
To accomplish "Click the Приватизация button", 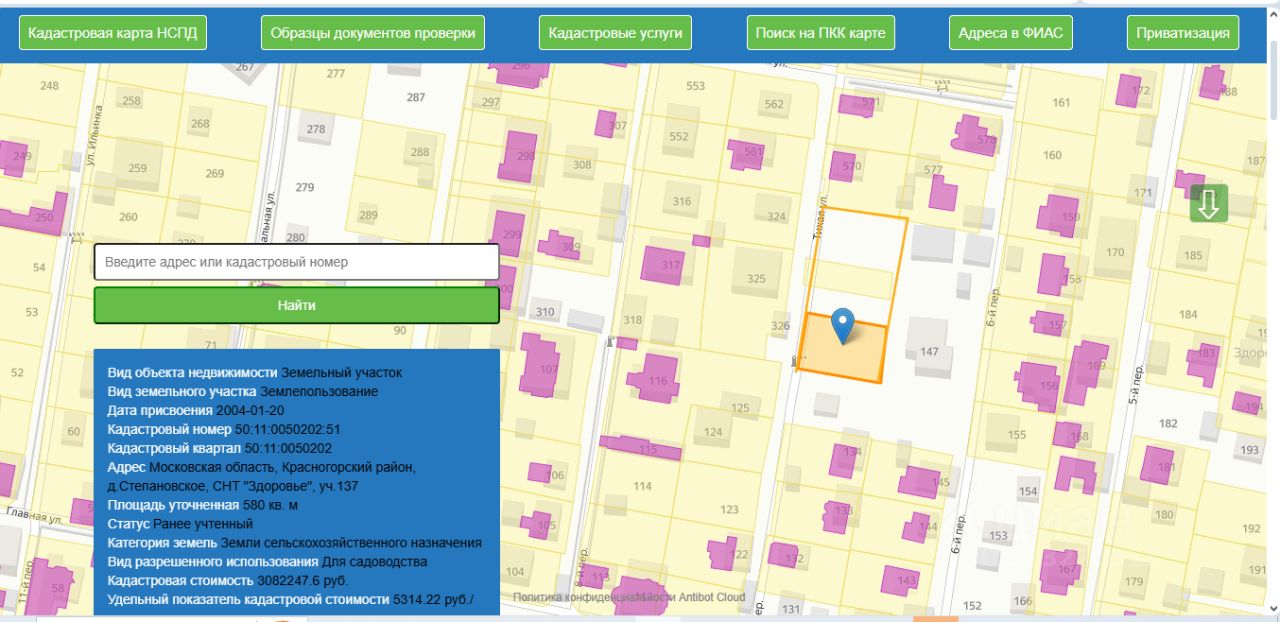I will (1183, 33).
